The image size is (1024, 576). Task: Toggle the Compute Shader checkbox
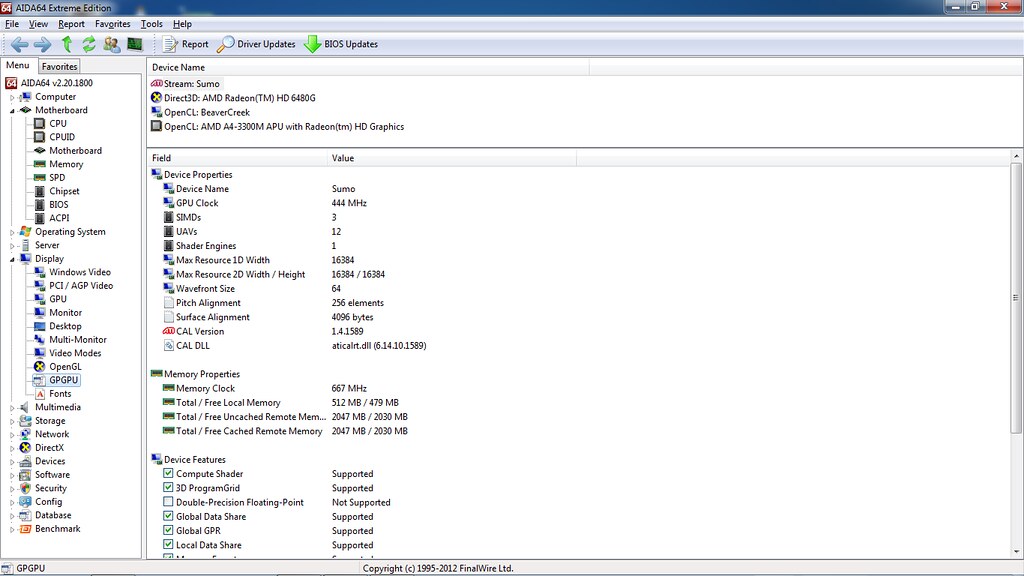coord(168,473)
